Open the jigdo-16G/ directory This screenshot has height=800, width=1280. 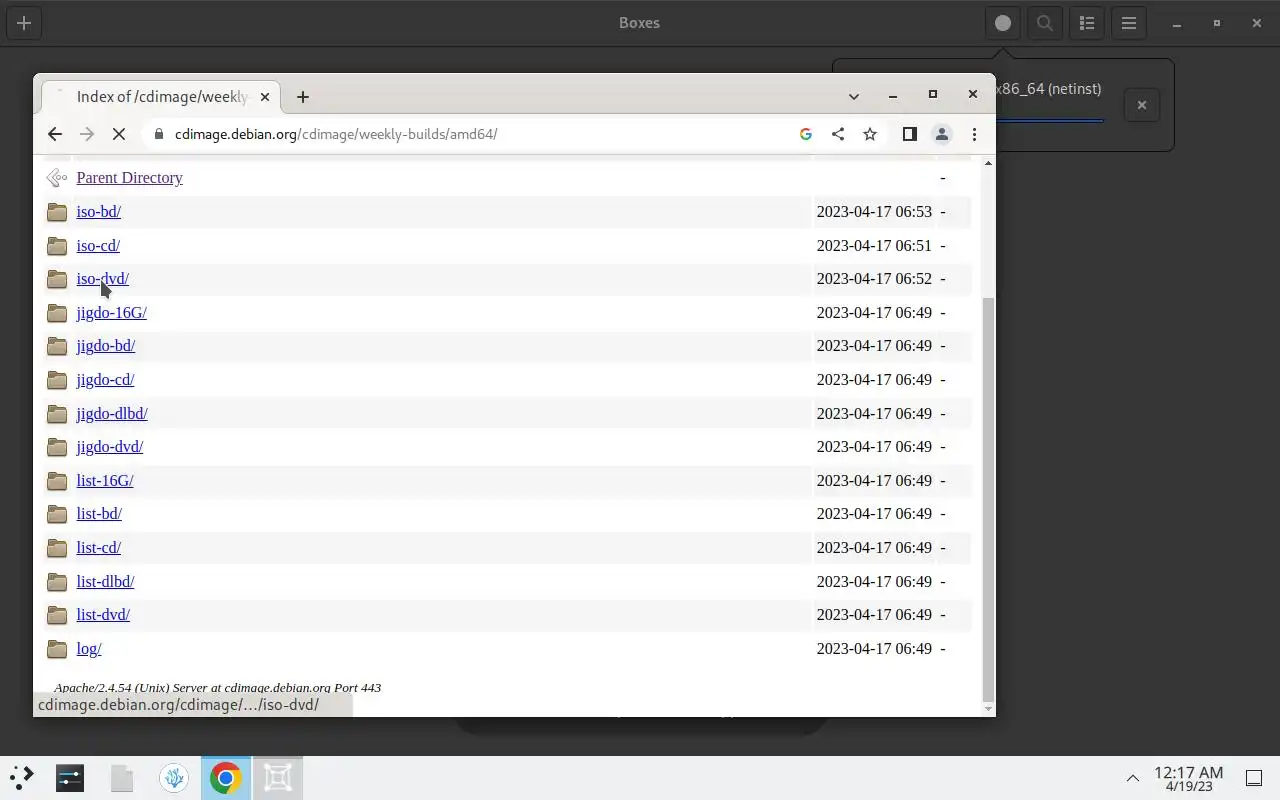(111, 313)
